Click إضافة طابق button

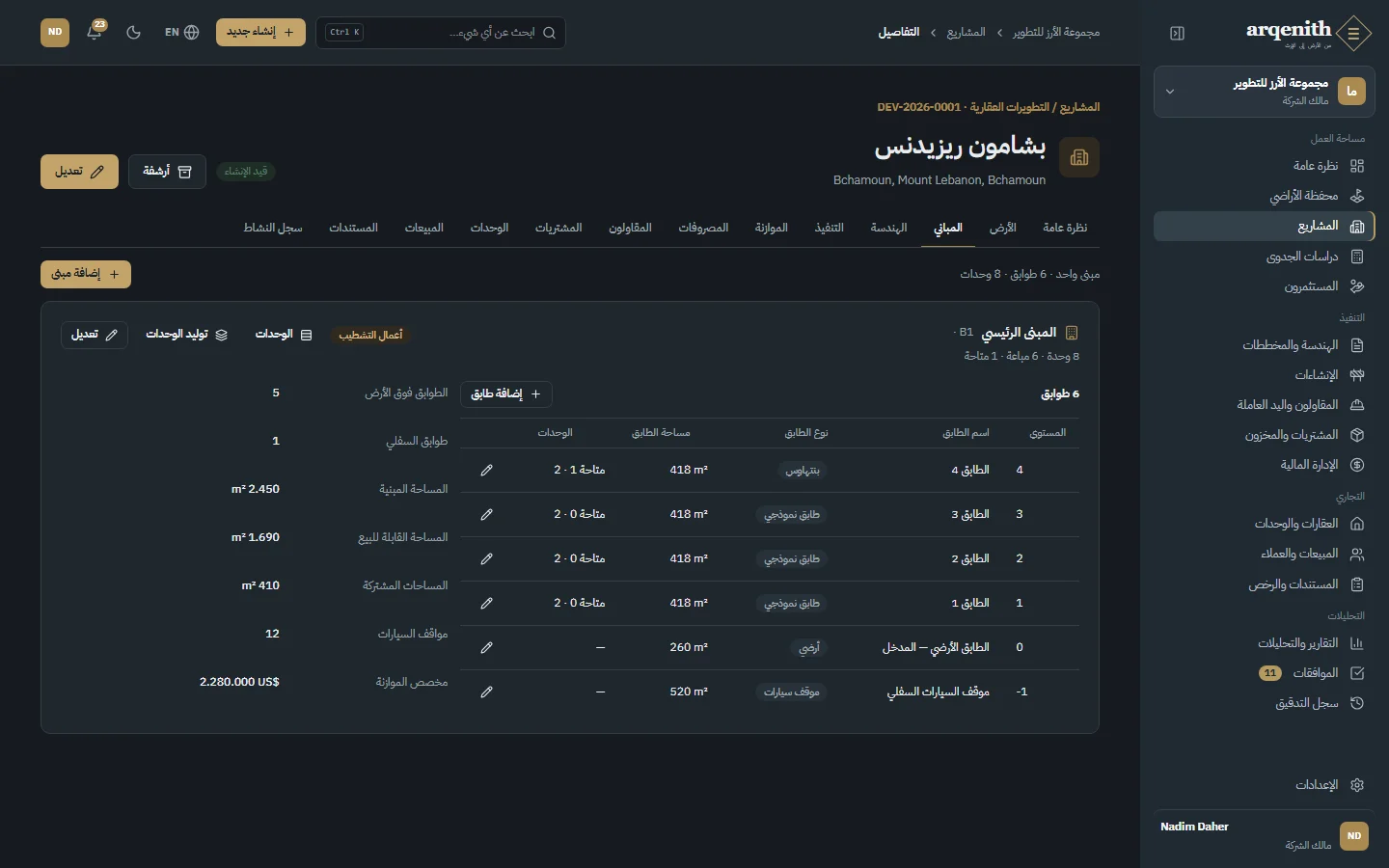[506, 393]
